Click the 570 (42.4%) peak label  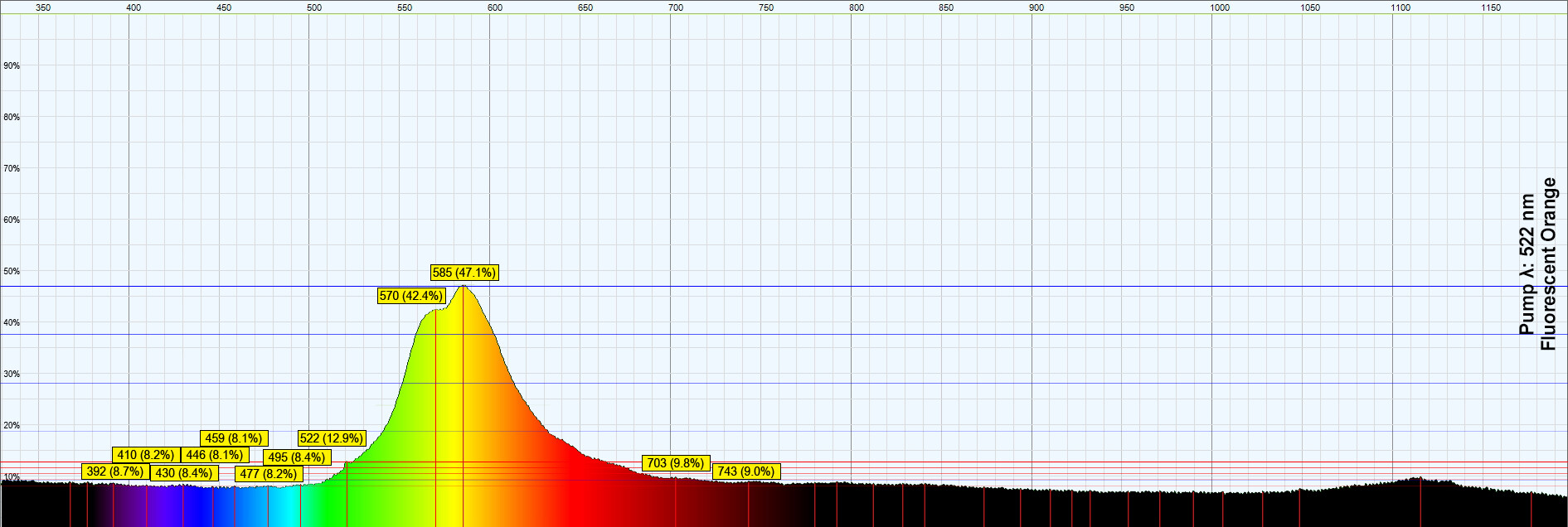[x=411, y=296]
